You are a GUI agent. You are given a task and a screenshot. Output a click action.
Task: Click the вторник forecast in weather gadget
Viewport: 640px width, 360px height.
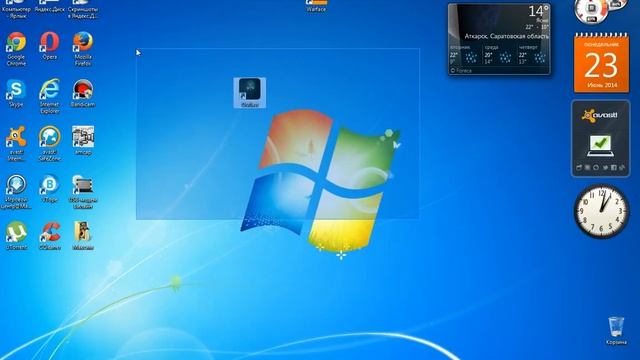[x=464, y=55]
